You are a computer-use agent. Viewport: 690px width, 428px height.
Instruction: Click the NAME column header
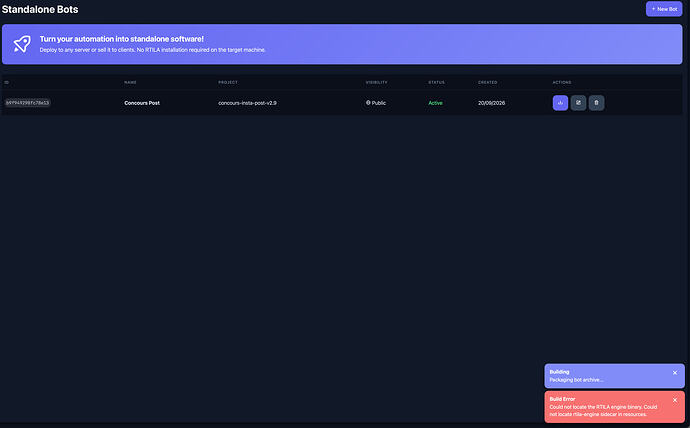tap(130, 82)
